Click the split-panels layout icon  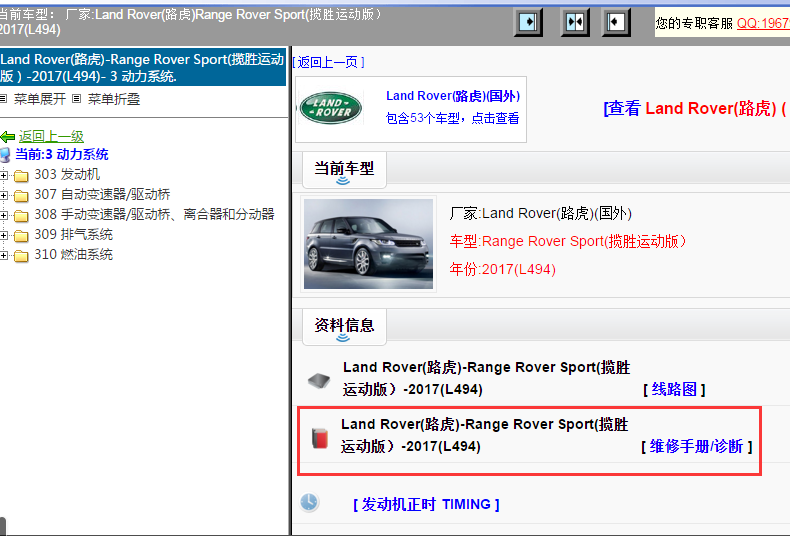pyautogui.click(x=575, y=22)
